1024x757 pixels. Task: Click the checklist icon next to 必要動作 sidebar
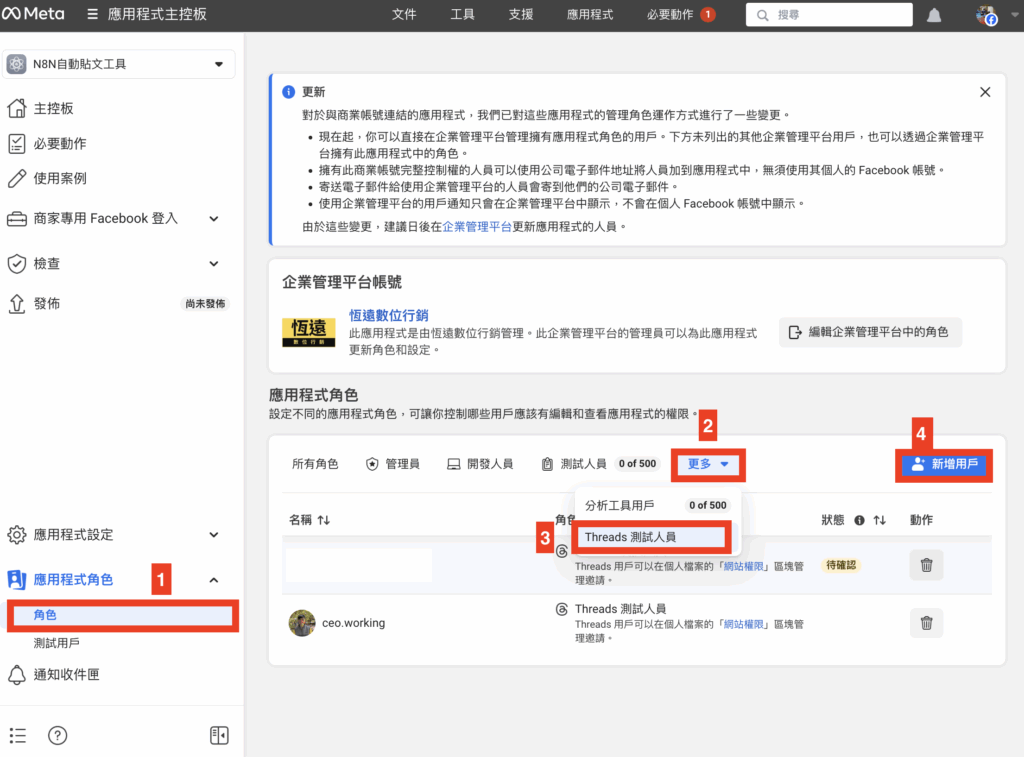coord(16,144)
